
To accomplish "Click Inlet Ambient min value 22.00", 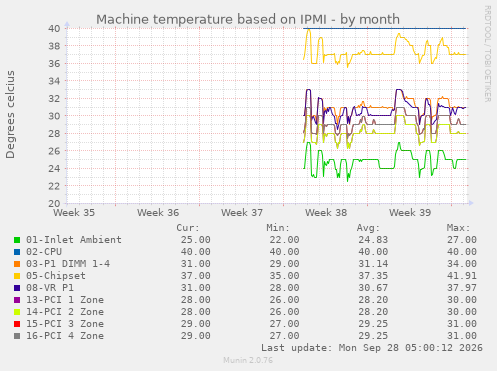I will pyautogui.click(x=284, y=240).
